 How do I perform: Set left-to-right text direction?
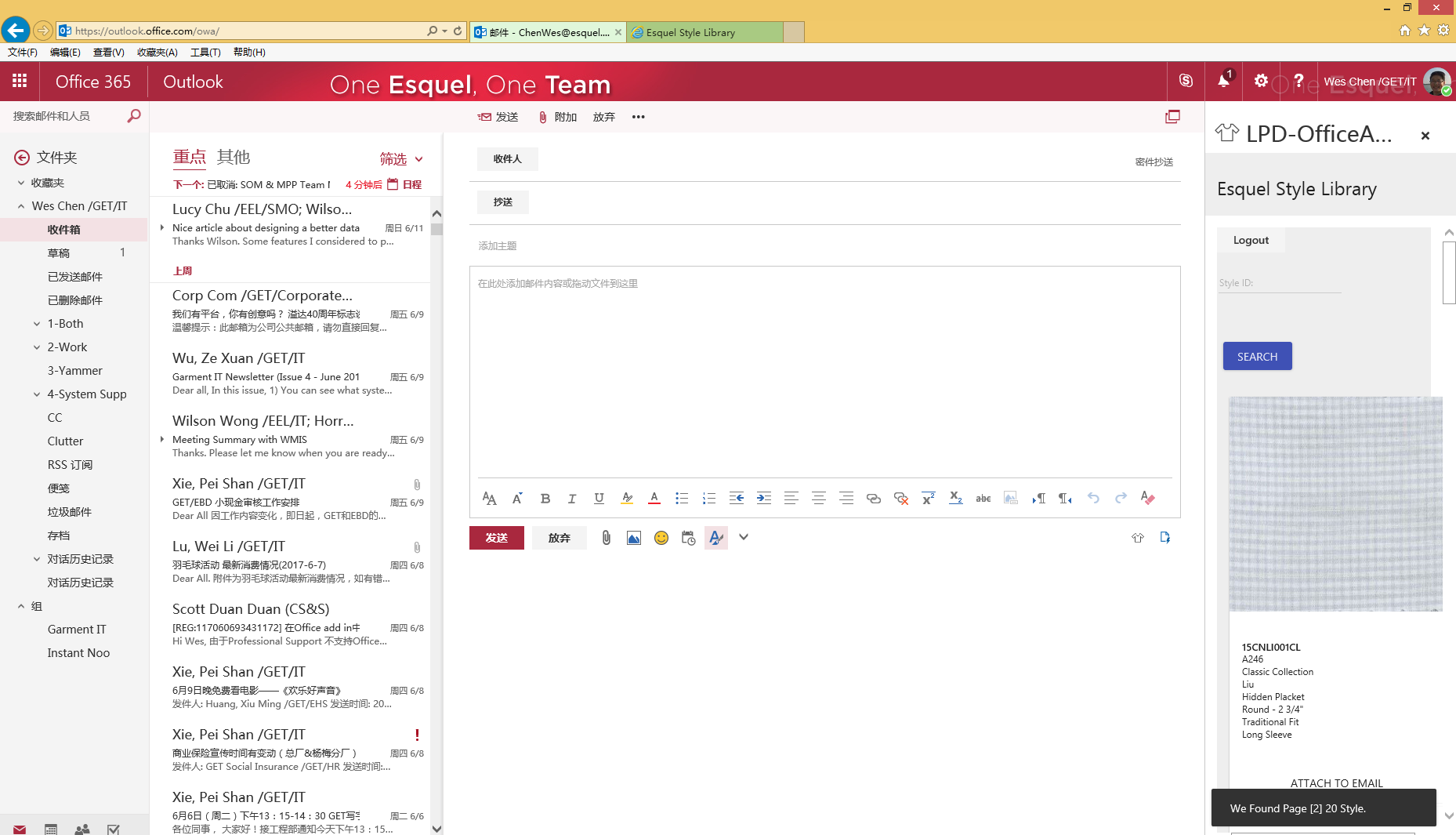1038,499
